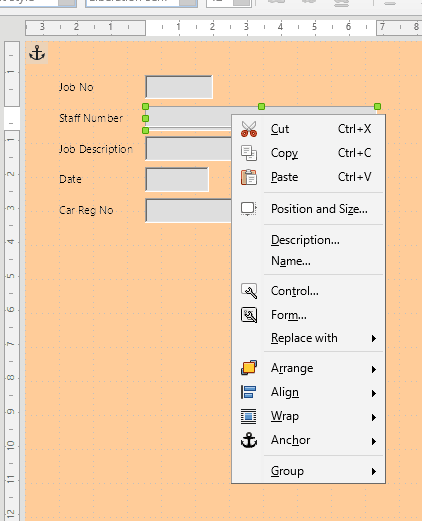Select the Car Reg No label
The height and width of the screenshot is (521, 422).
point(86,210)
